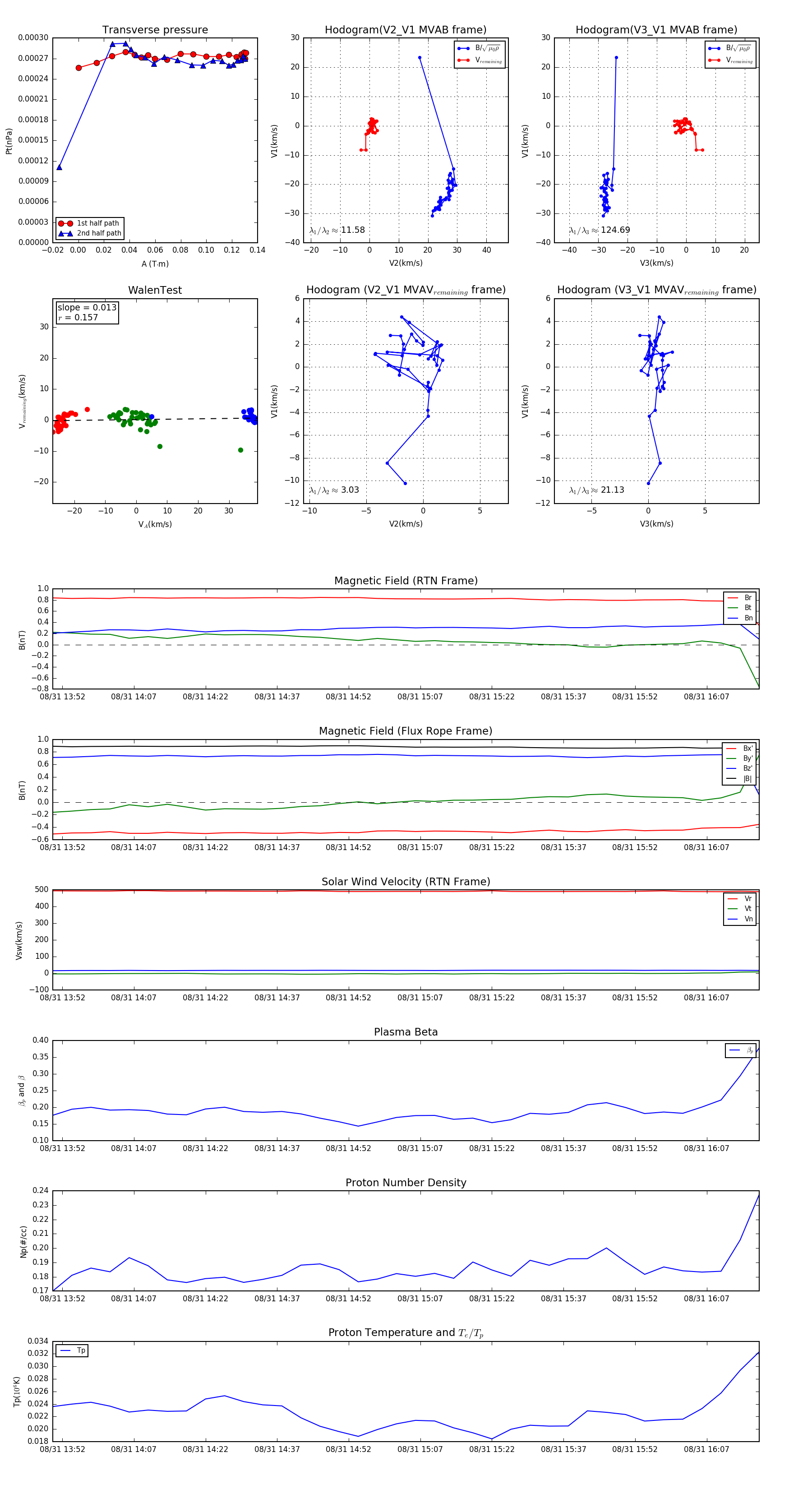The width and height of the screenshot is (812, 1489).
Task: Click the 'V_A(km/s)' x-axis label of WalenTest
Action: click(155, 525)
